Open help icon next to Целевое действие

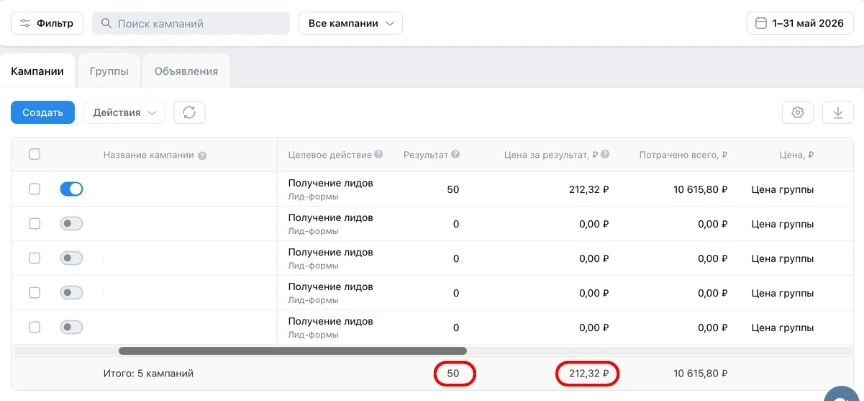click(x=379, y=155)
